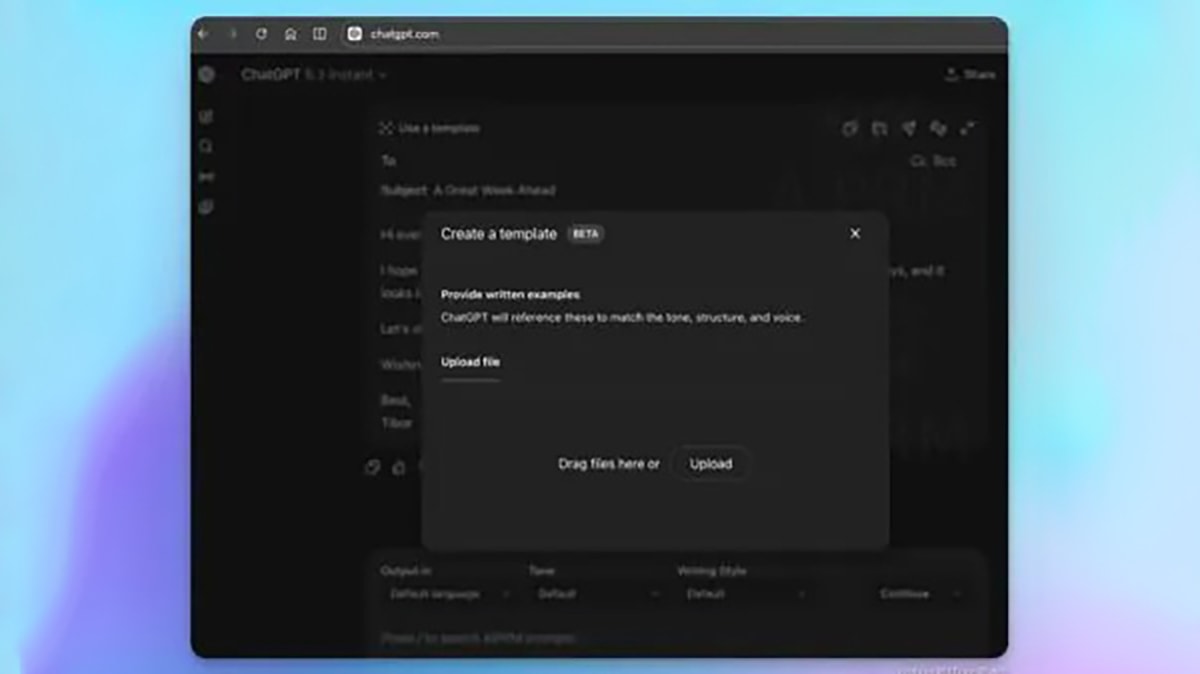The height and width of the screenshot is (674, 1200).
Task: Open search chats magnifier icon
Action: 206,147
